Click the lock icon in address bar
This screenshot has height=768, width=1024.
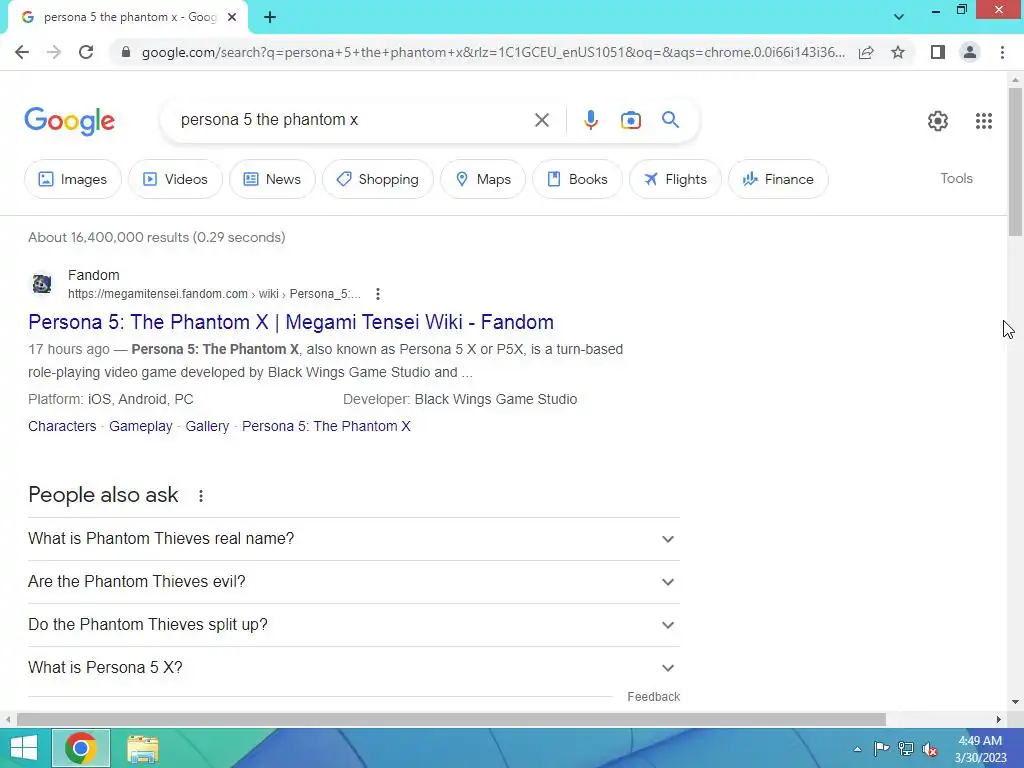click(x=126, y=52)
